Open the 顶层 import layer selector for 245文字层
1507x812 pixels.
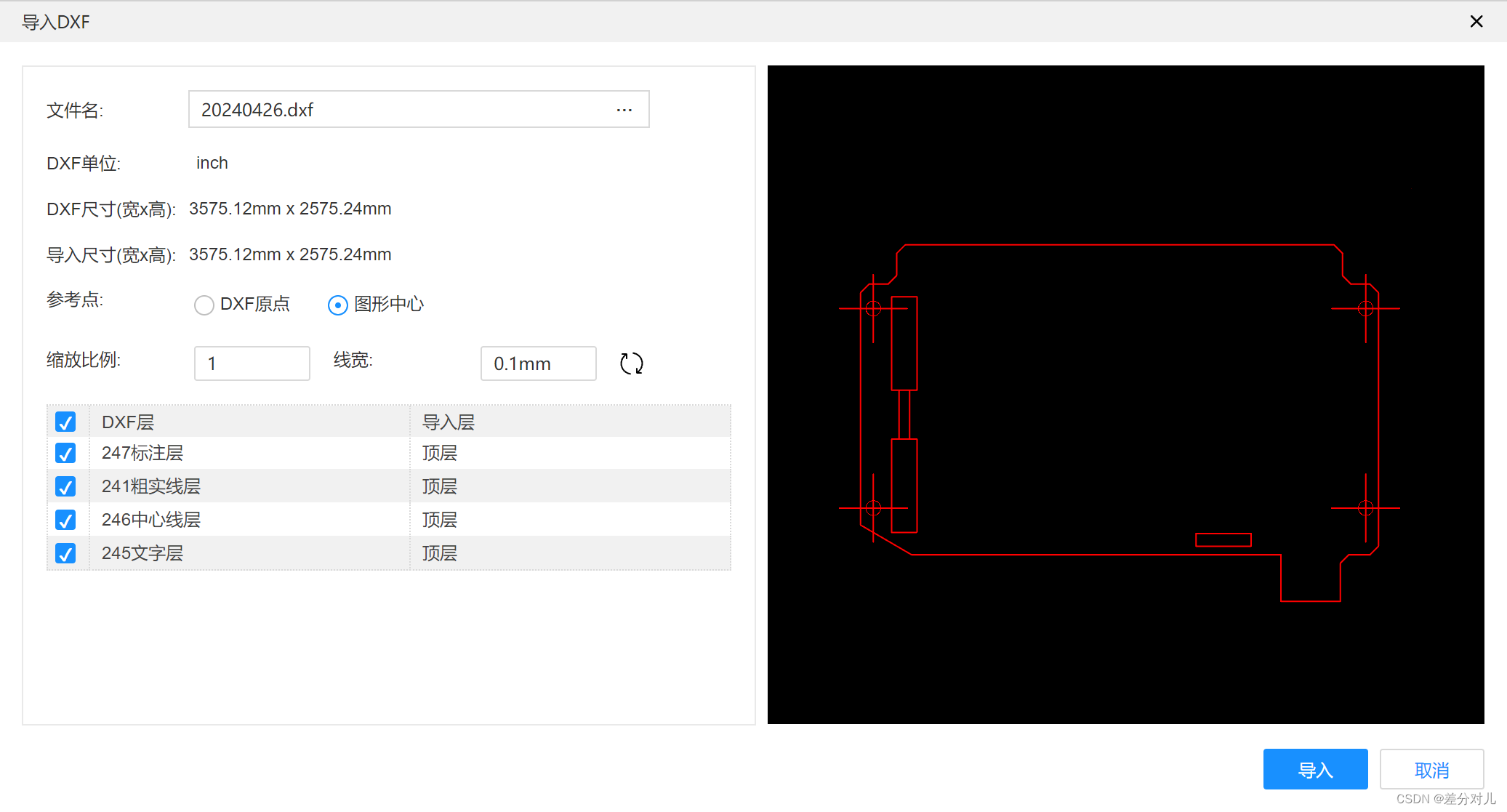click(439, 553)
